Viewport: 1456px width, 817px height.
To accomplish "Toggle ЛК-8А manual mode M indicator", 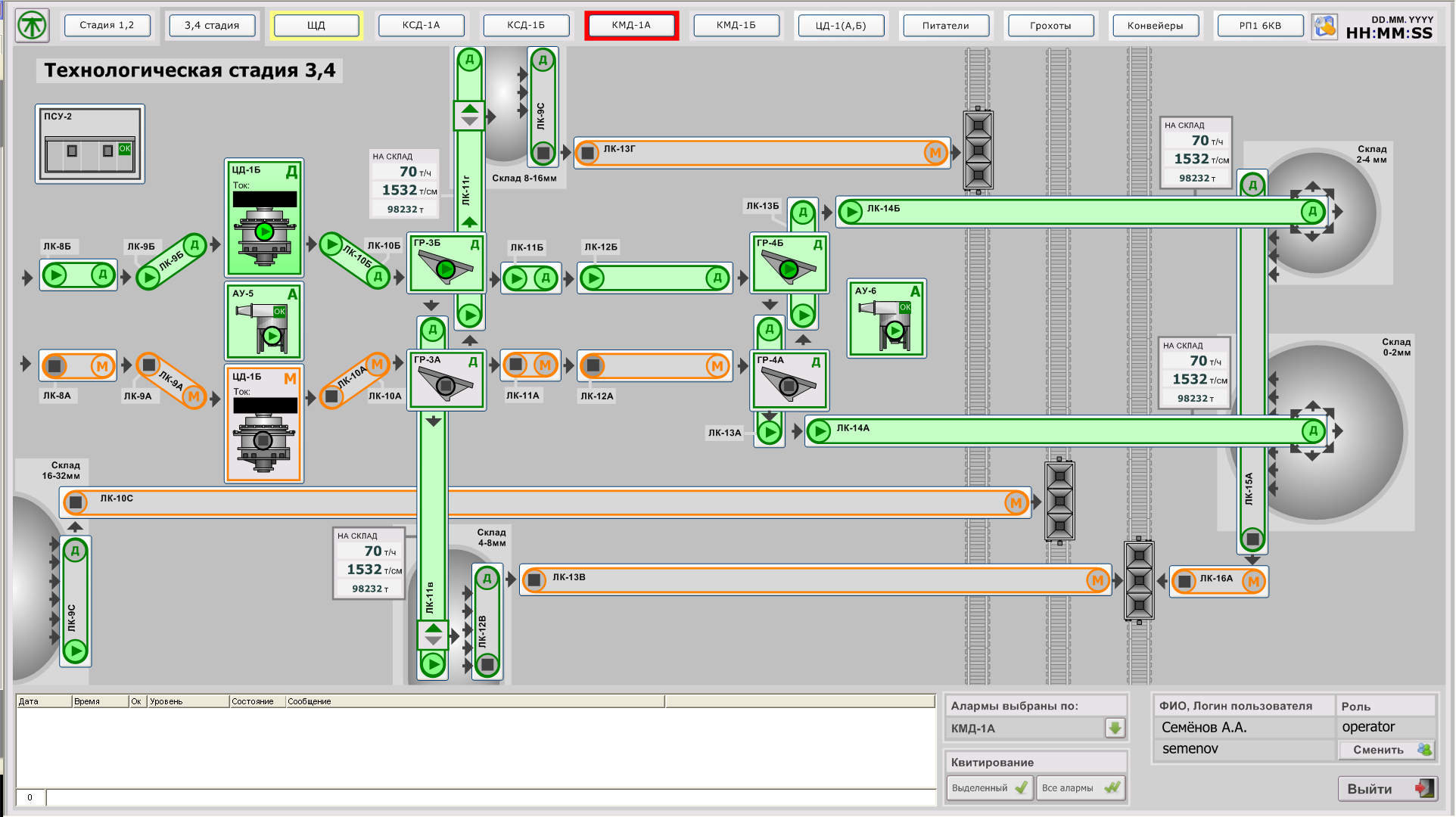I will point(102,366).
